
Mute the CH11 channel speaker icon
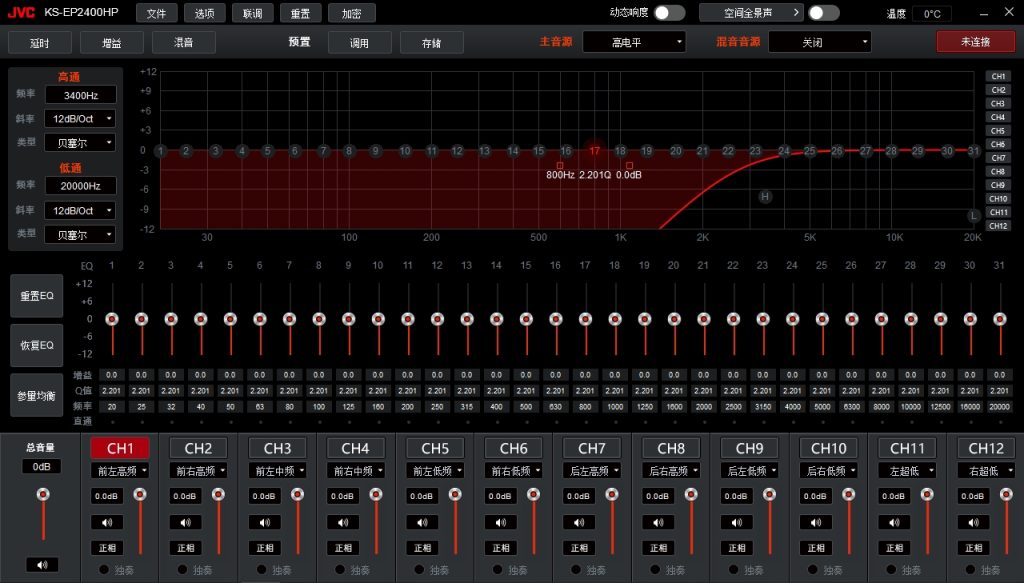pyautogui.click(x=894, y=522)
